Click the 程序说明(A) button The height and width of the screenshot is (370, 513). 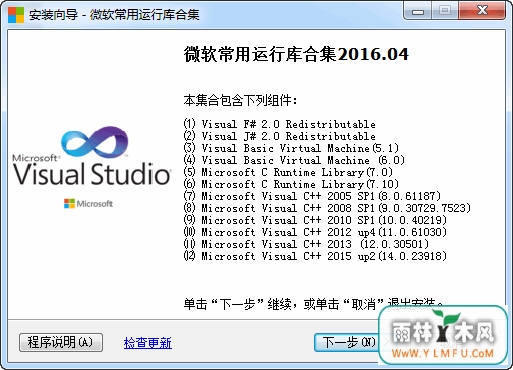point(61,342)
